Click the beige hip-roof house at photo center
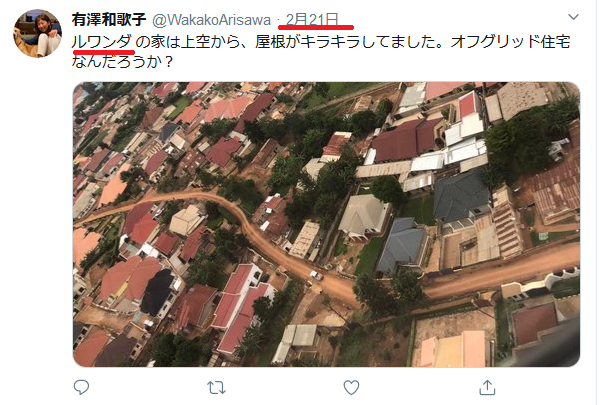Screen dimensions: 600x405 [363, 216]
